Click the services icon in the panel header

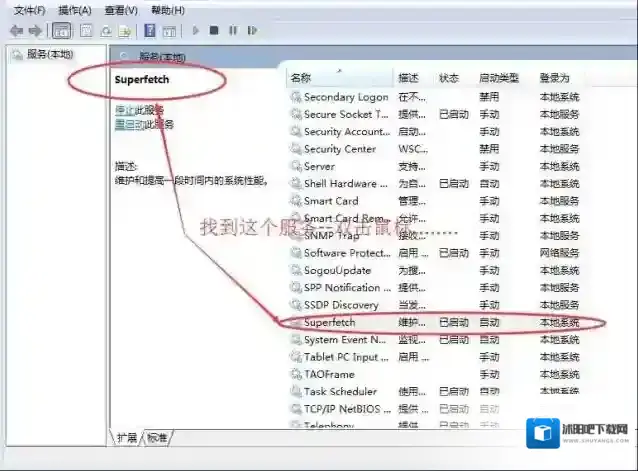pos(125,57)
